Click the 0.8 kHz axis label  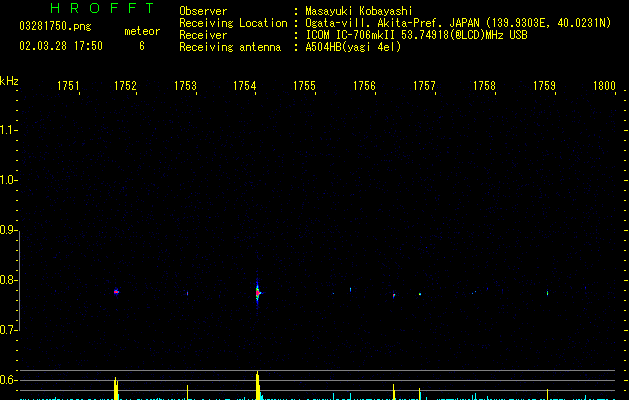[8, 280]
